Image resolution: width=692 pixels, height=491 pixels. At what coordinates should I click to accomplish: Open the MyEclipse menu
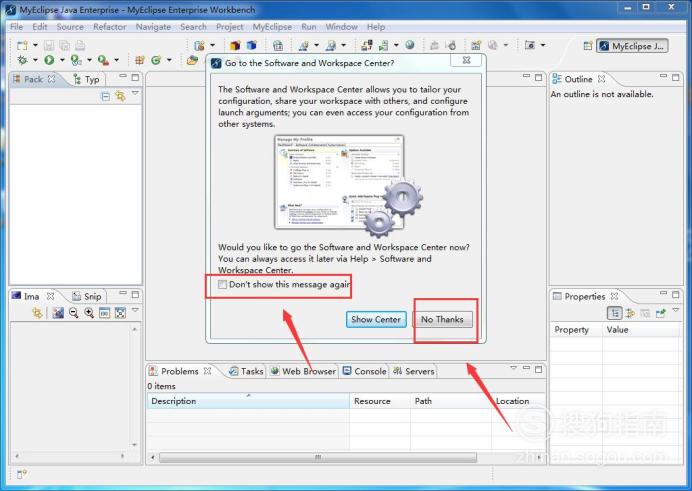[x=272, y=27]
